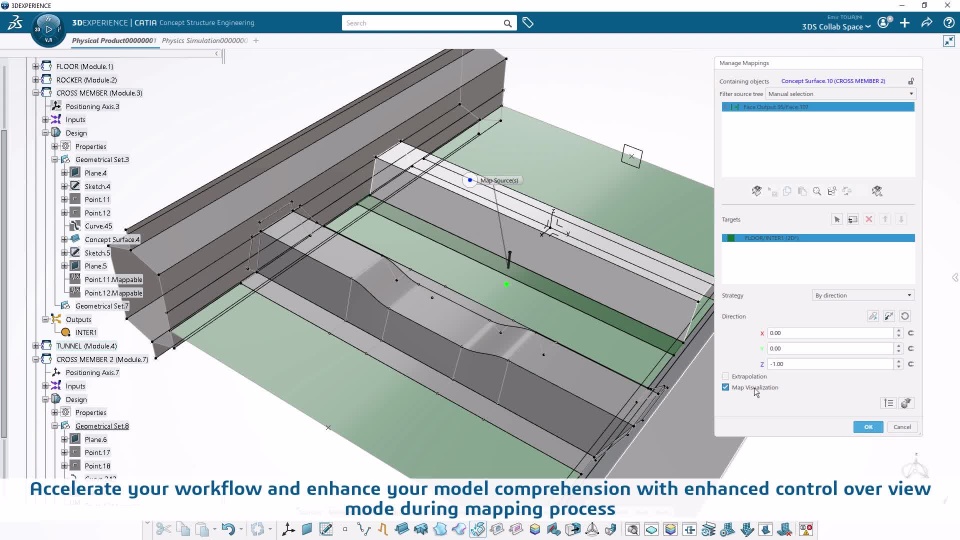Image resolution: width=960 pixels, height=540 pixels.
Task: Click the Search field in top bar
Action: click(x=422, y=23)
